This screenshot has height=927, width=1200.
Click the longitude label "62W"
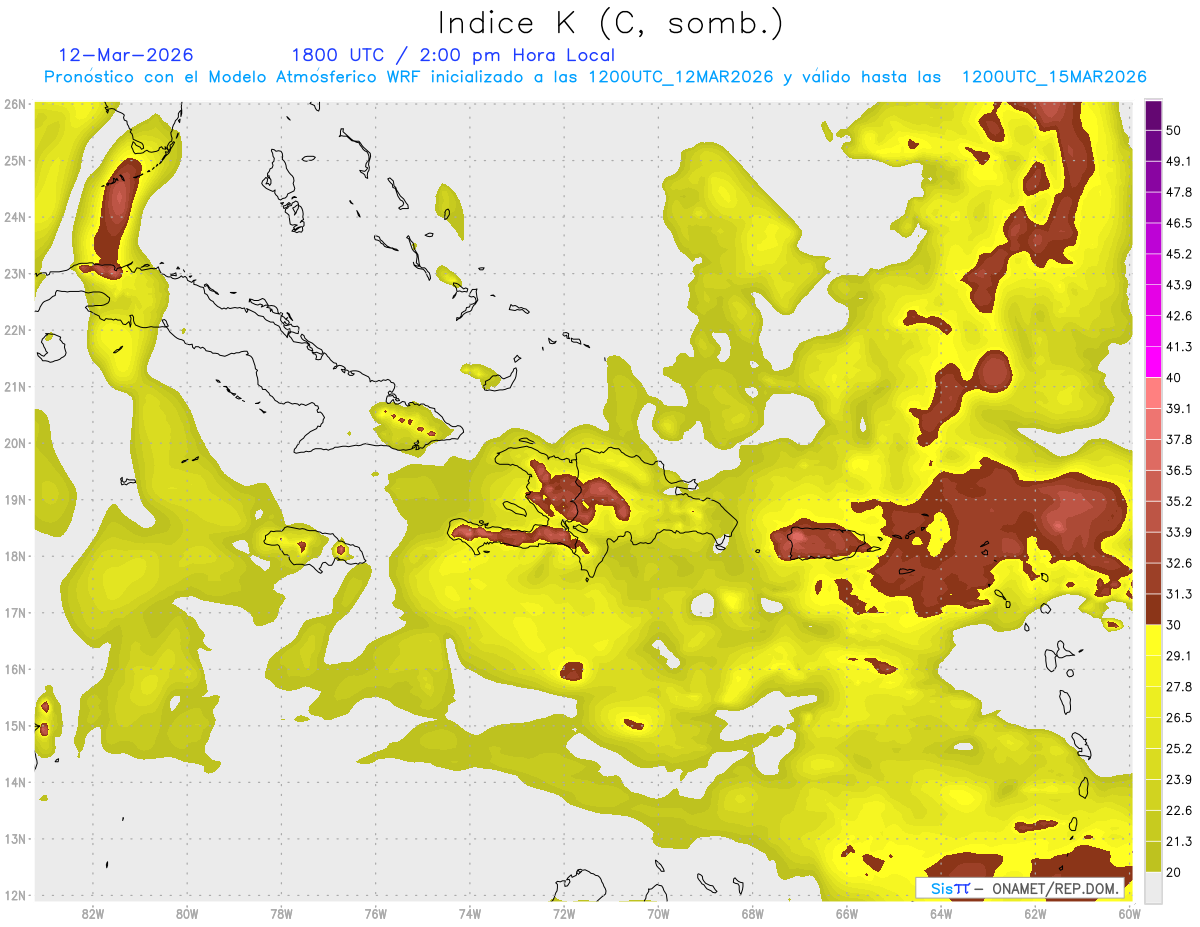[x=1036, y=914]
